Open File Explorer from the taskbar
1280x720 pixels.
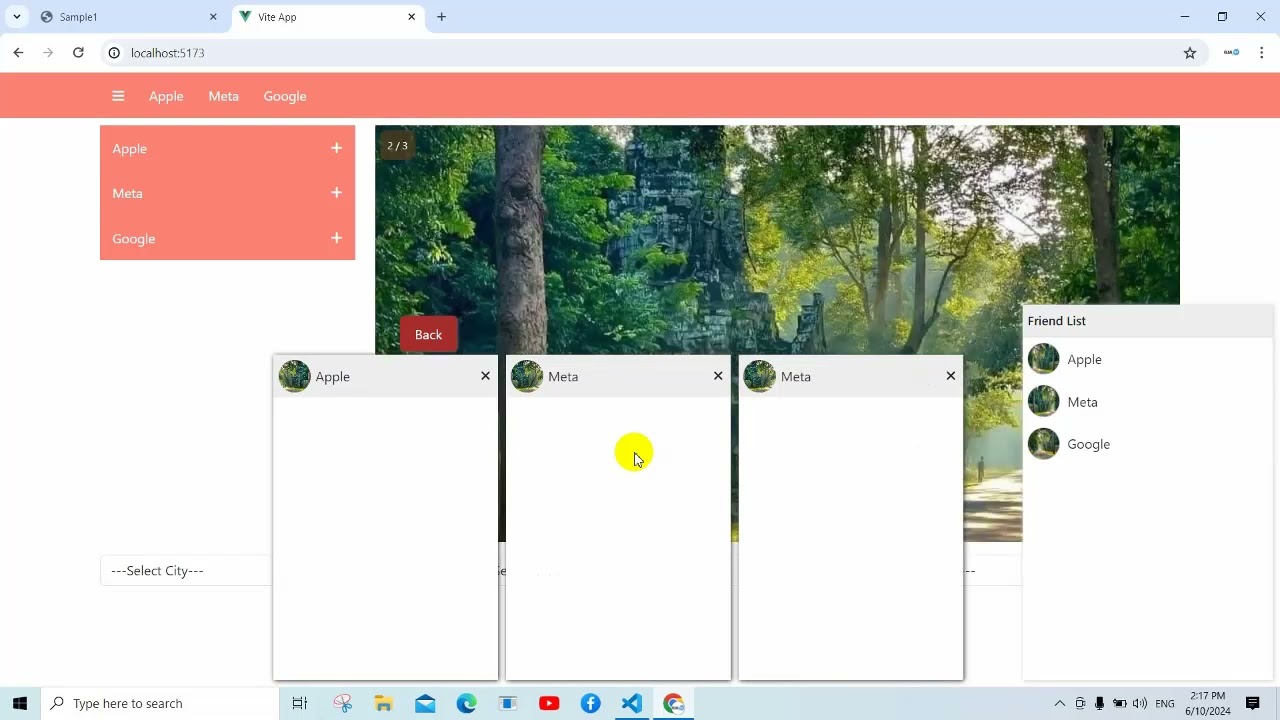click(x=383, y=704)
